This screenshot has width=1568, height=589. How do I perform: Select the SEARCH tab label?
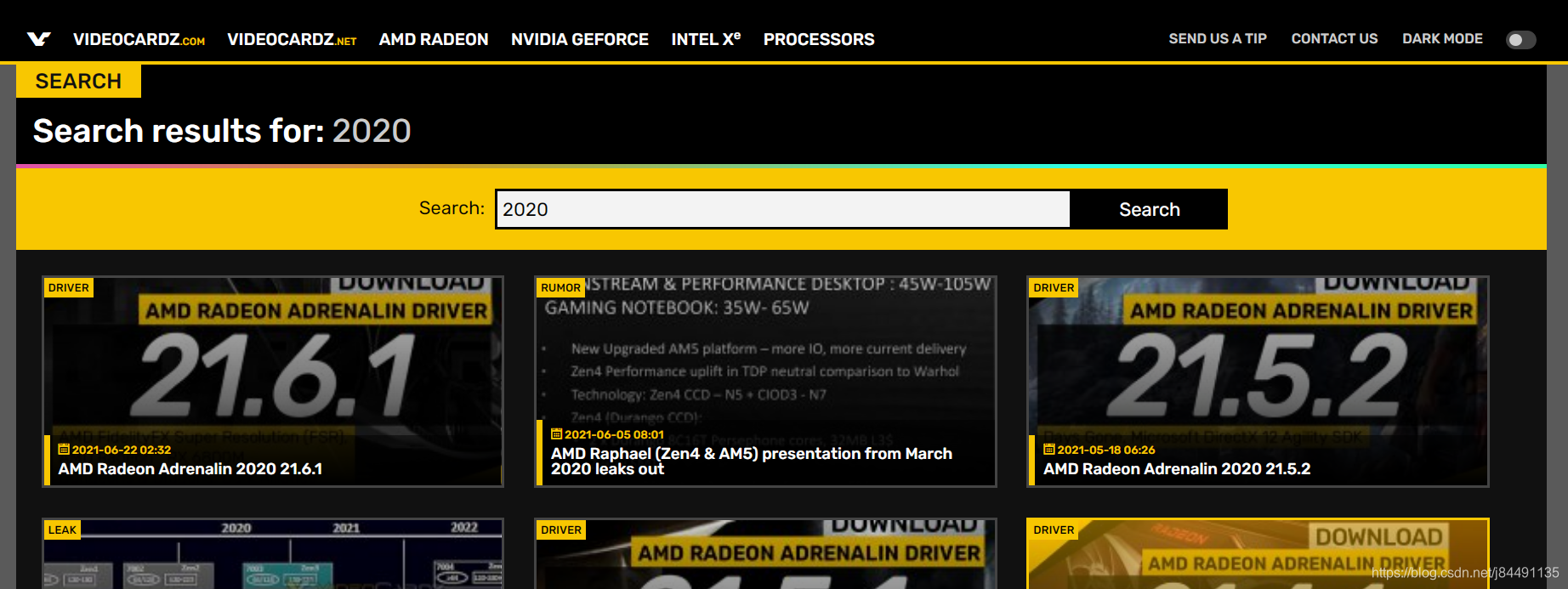pos(78,81)
